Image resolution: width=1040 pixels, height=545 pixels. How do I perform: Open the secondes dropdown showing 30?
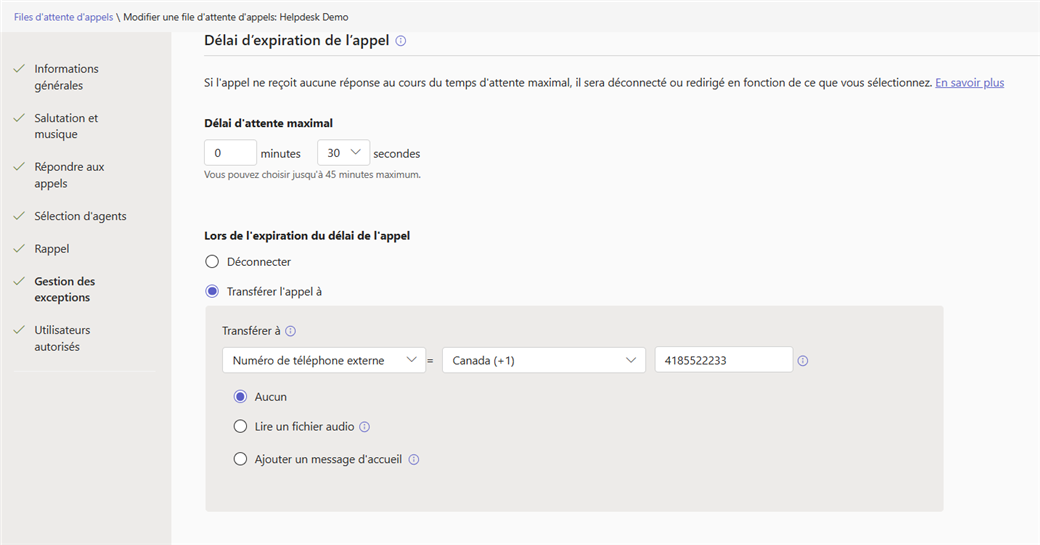pos(344,152)
